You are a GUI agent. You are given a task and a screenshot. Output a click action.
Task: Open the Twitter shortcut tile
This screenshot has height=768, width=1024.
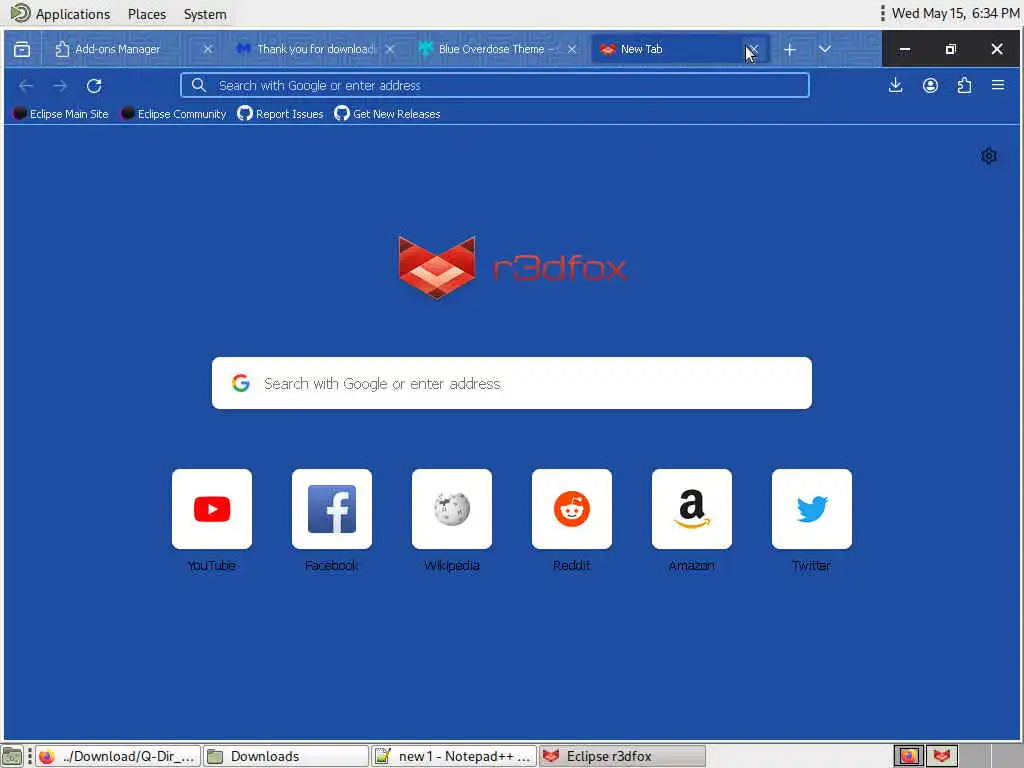point(812,509)
